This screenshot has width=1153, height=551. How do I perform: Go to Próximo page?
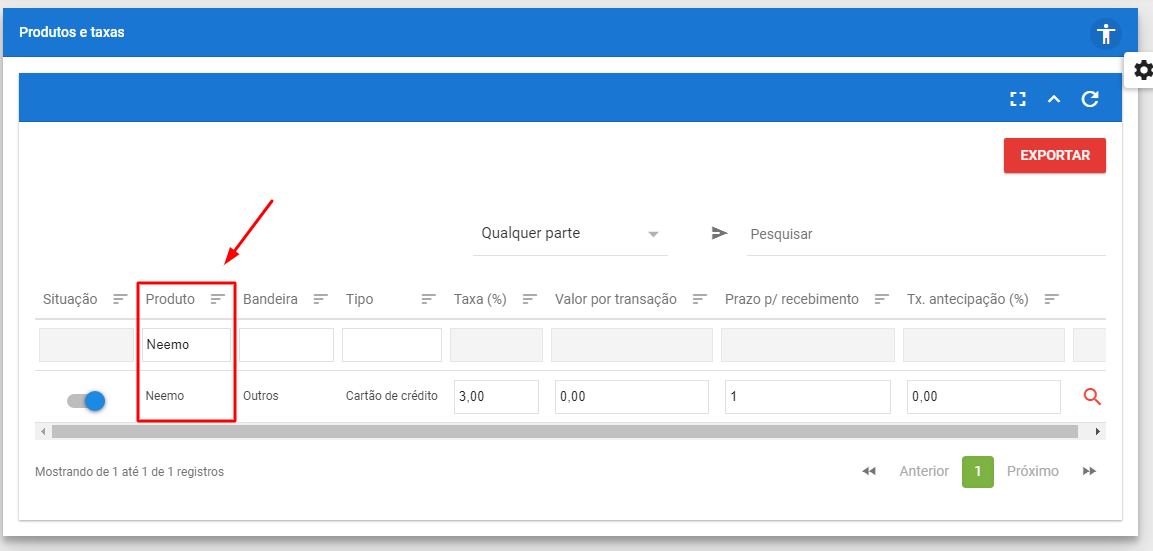click(x=1032, y=471)
